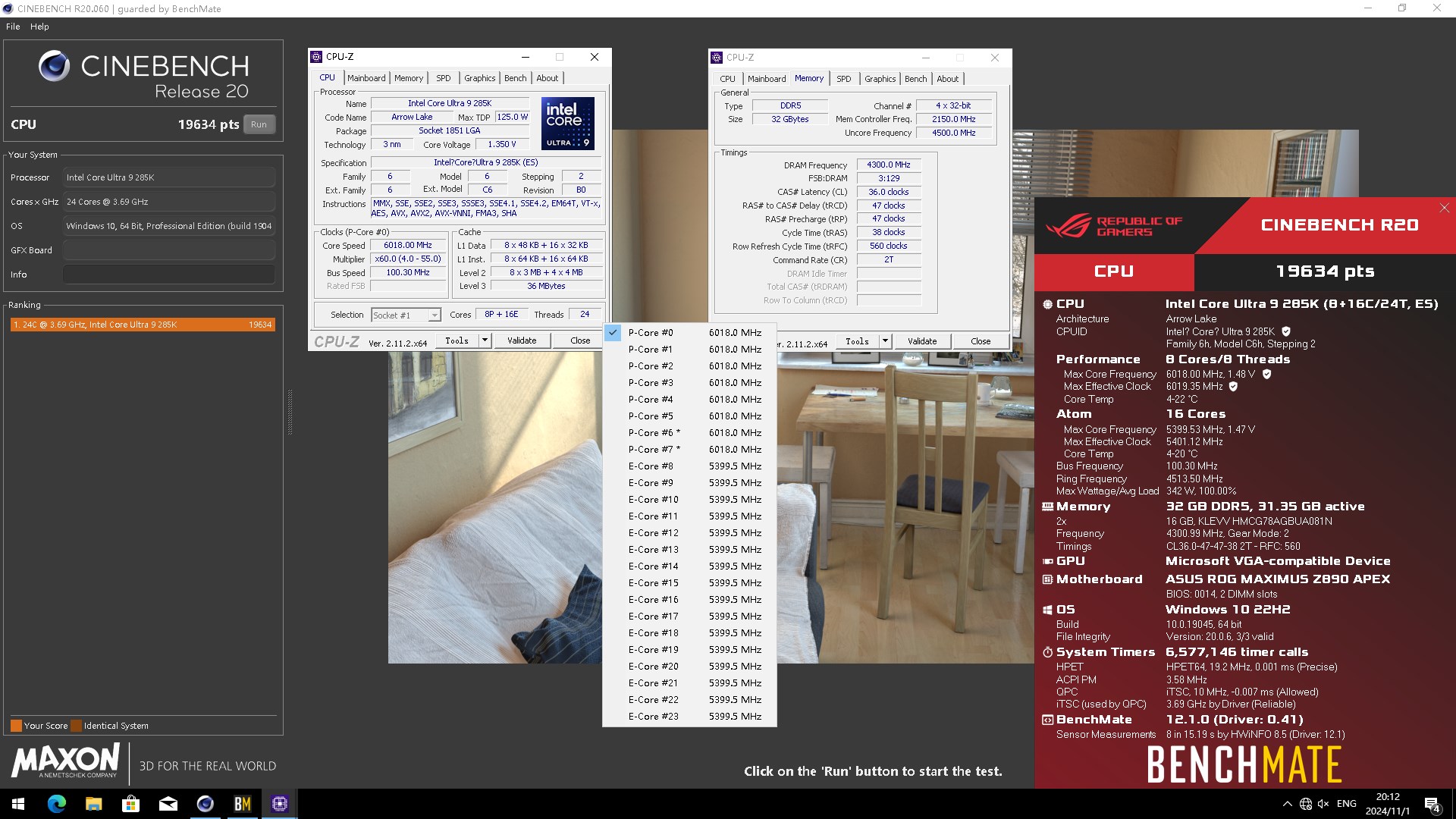Select E-Core #15 in clocks list
This screenshot has width=1456, height=819.
pyautogui.click(x=689, y=583)
